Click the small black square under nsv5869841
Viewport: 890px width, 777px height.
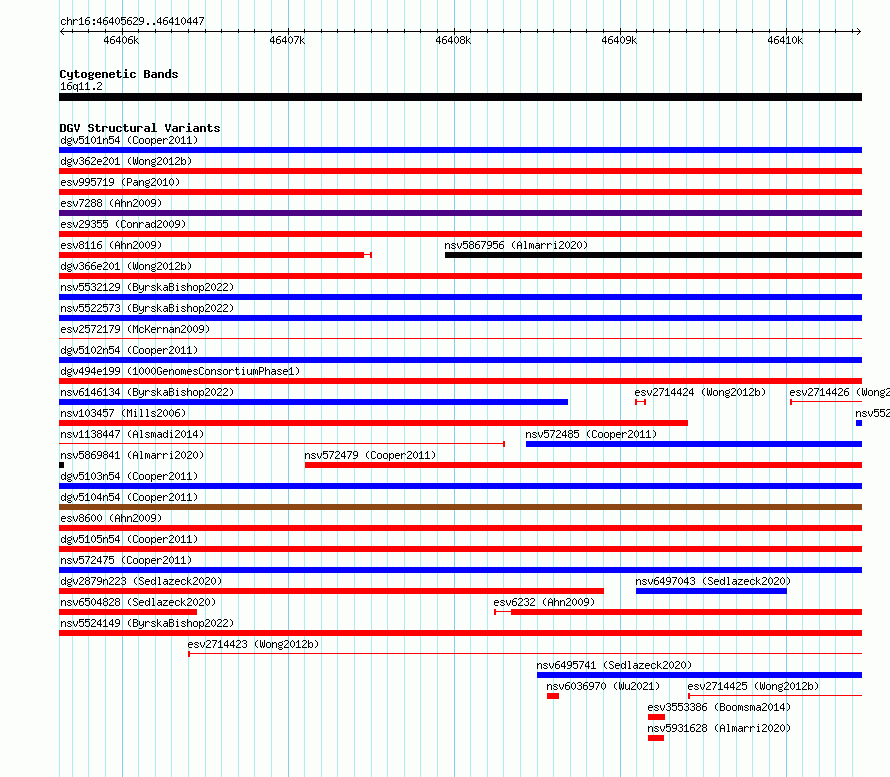click(x=61, y=465)
